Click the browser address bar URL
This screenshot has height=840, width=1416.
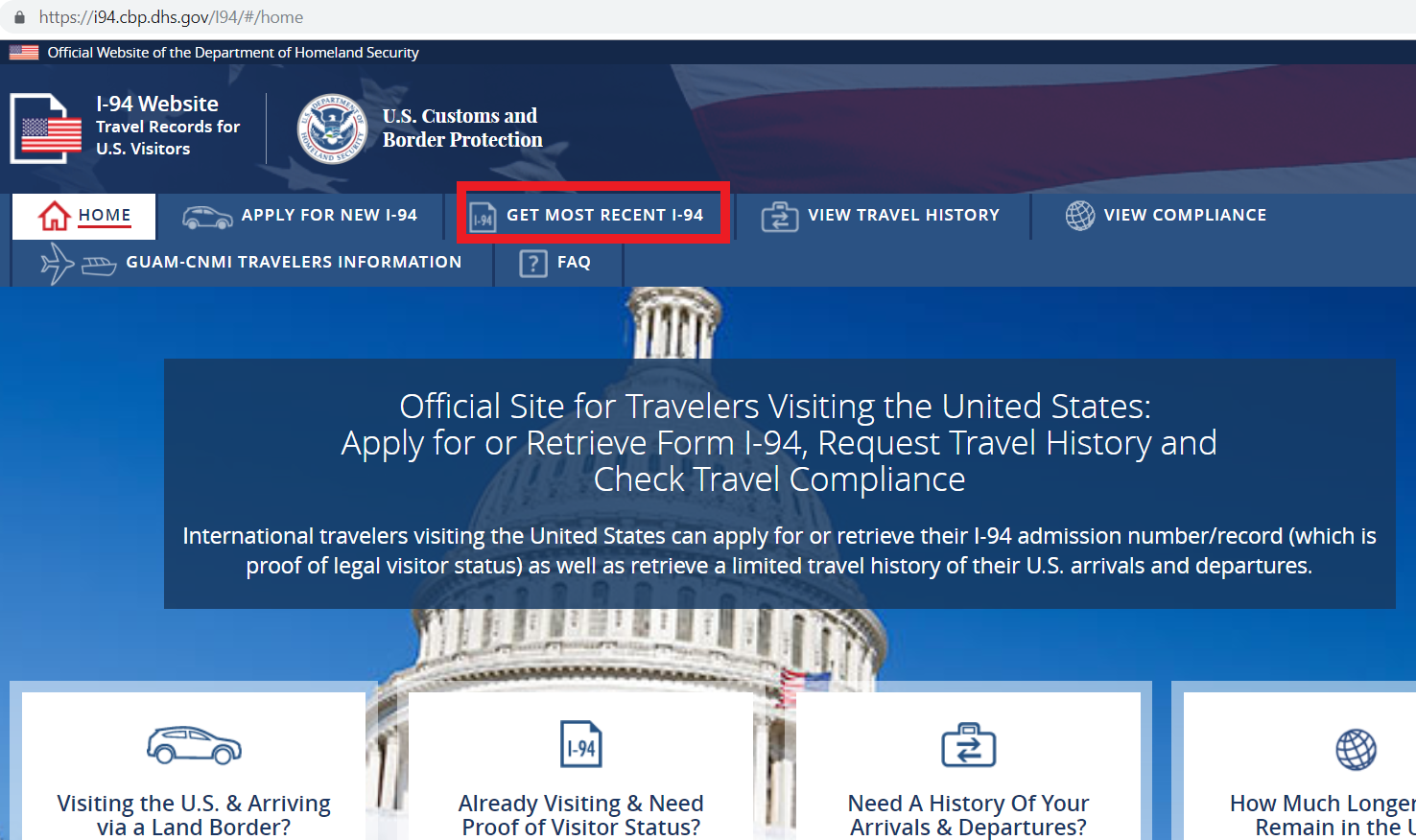pyautogui.click(x=171, y=17)
